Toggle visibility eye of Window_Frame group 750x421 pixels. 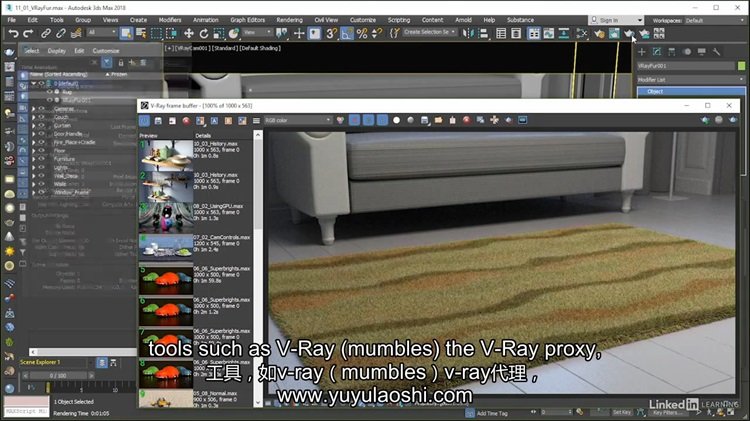[x=42, y=192]
